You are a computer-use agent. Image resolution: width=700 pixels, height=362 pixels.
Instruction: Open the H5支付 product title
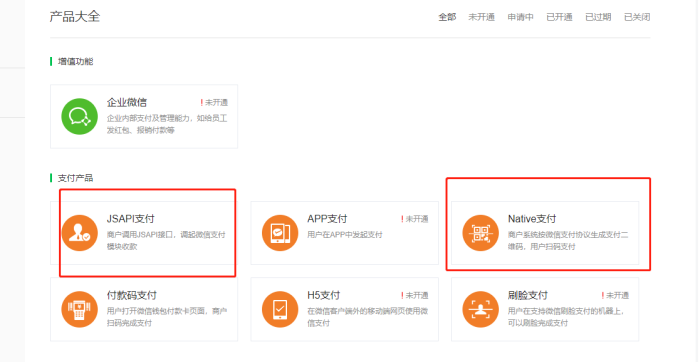tap(324, 295)
